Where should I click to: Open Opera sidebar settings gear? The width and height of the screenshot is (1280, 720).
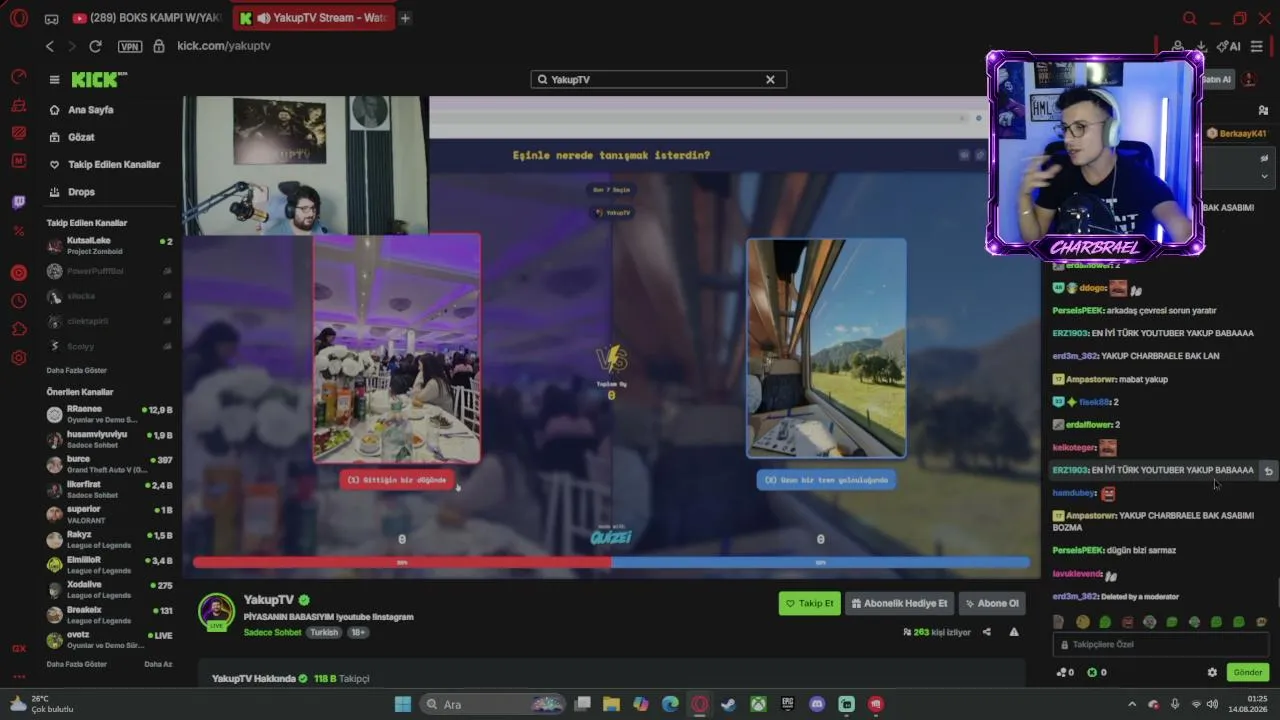[18, 358]
